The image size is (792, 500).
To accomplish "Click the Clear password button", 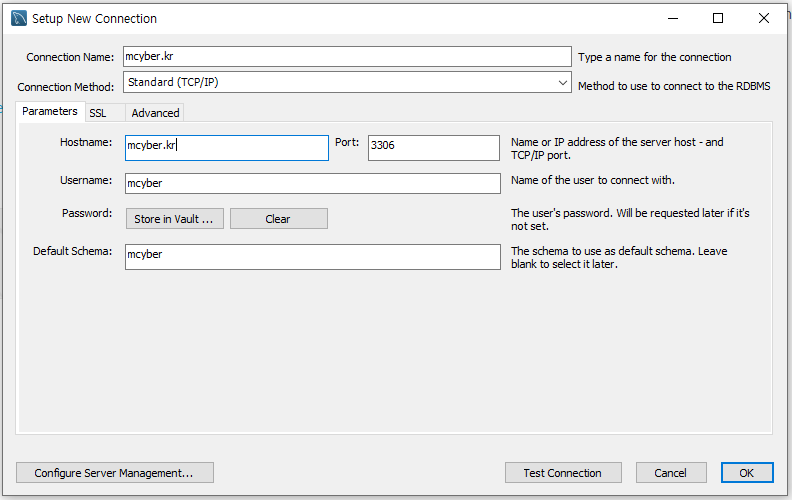I will click(279, 219).
